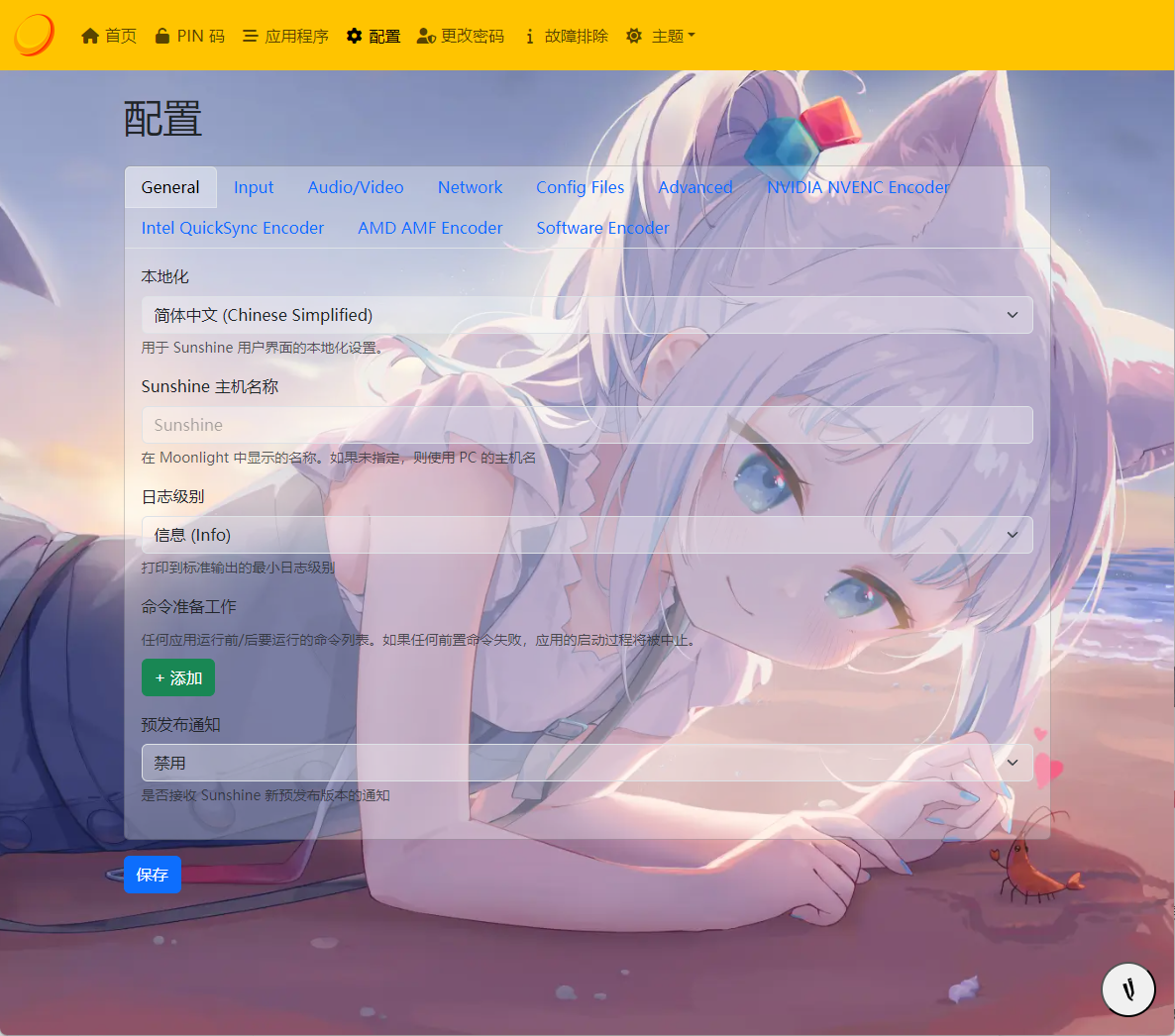1175x1036 pixels.
Task: Click the 日志级别 label
Action: (173, 496)
